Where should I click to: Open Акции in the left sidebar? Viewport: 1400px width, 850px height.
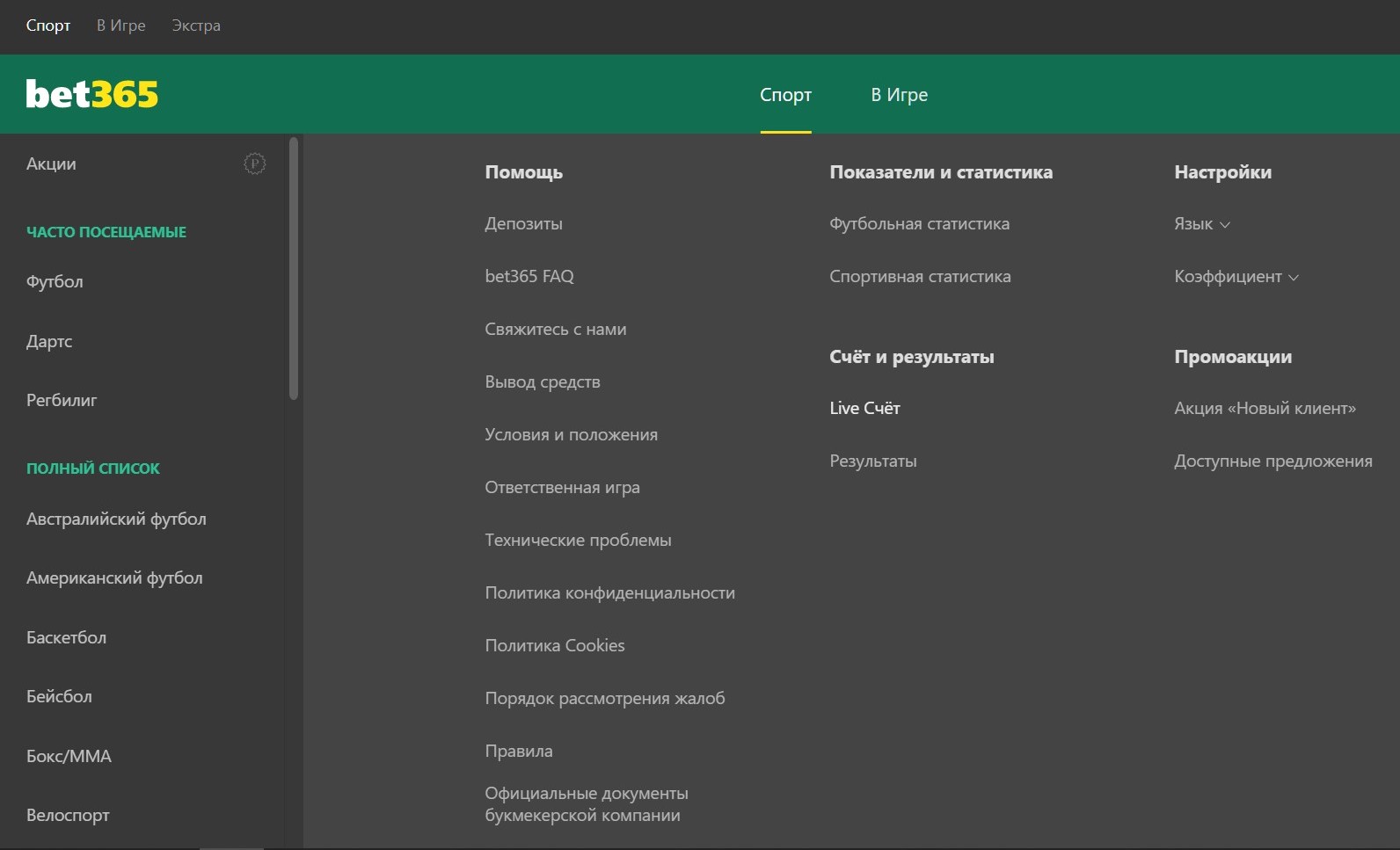[51, 163]
